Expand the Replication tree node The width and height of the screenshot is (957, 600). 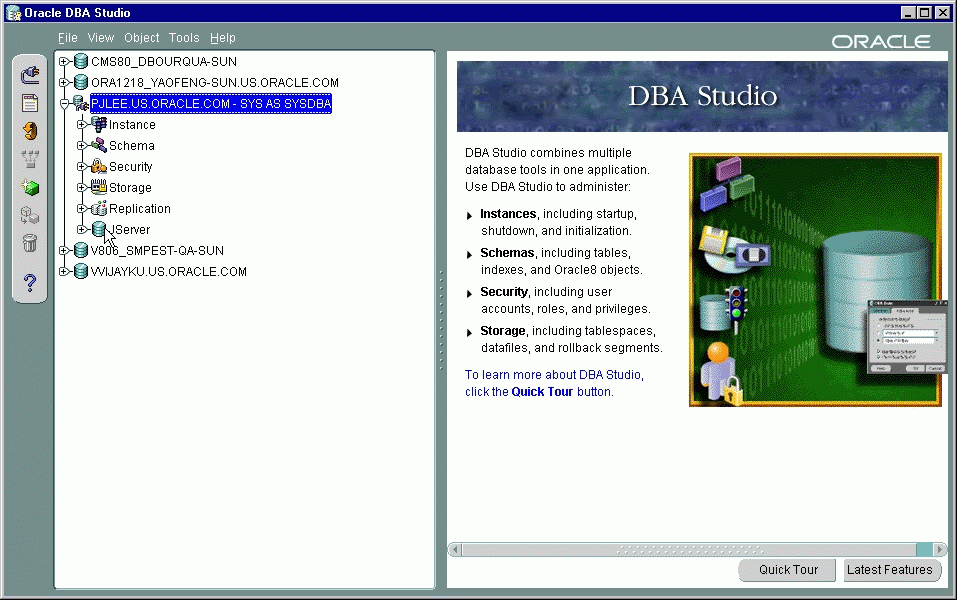pos(84,208)
